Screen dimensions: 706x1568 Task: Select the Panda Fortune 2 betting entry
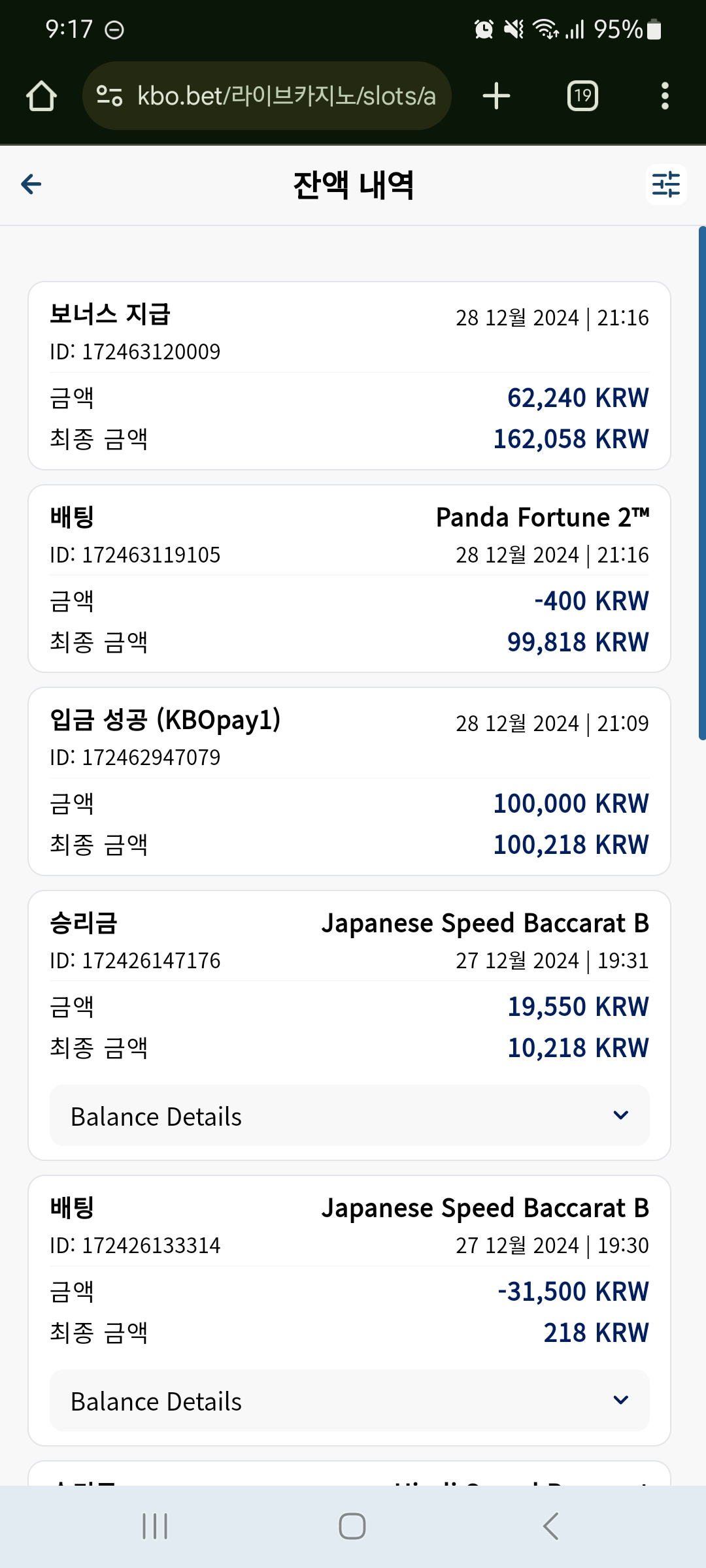coord(350,579)
